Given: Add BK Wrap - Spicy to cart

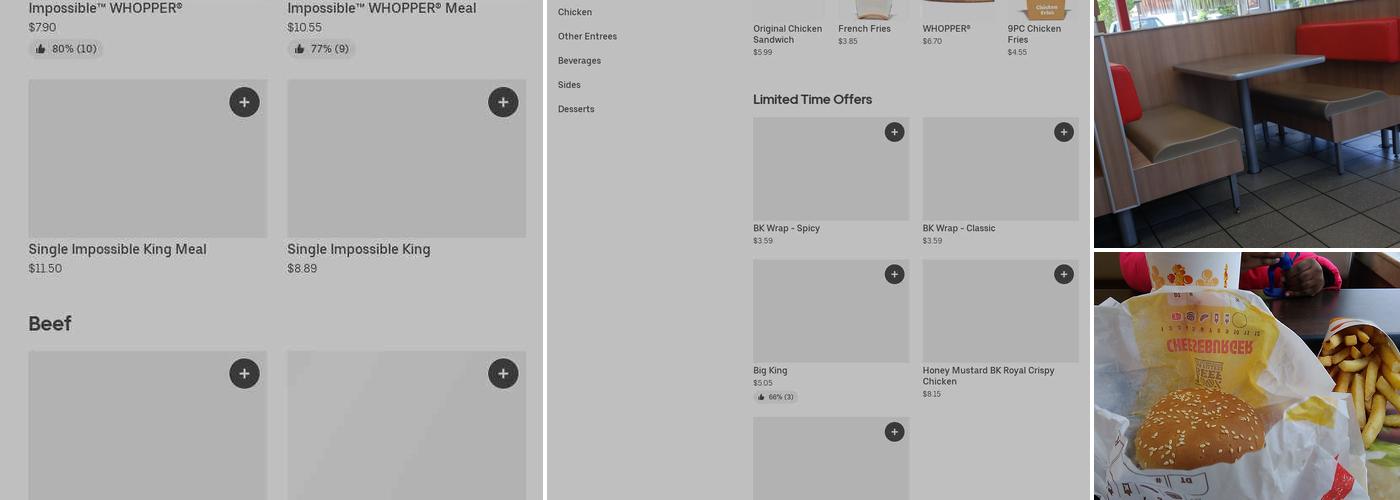Looking at the screenshot, I should [894, 132].
